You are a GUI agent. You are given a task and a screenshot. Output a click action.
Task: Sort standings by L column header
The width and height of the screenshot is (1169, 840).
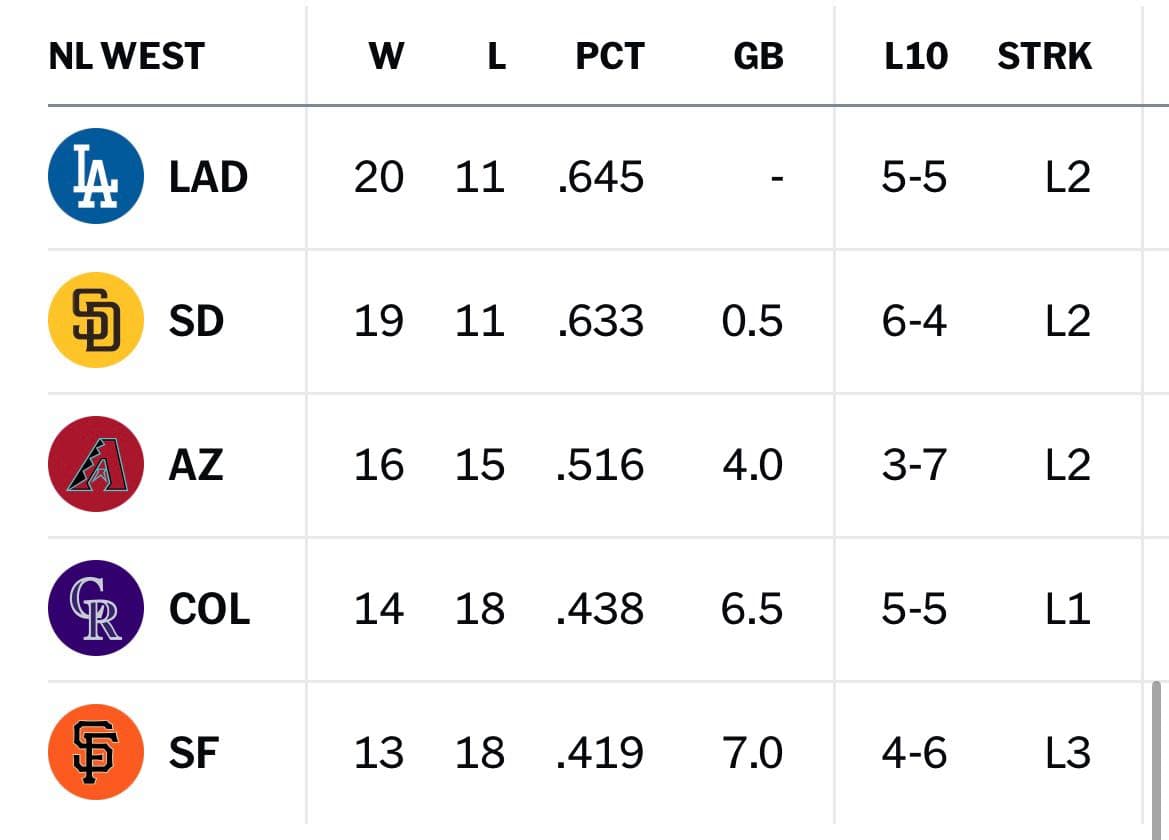(x=497, y=56)
